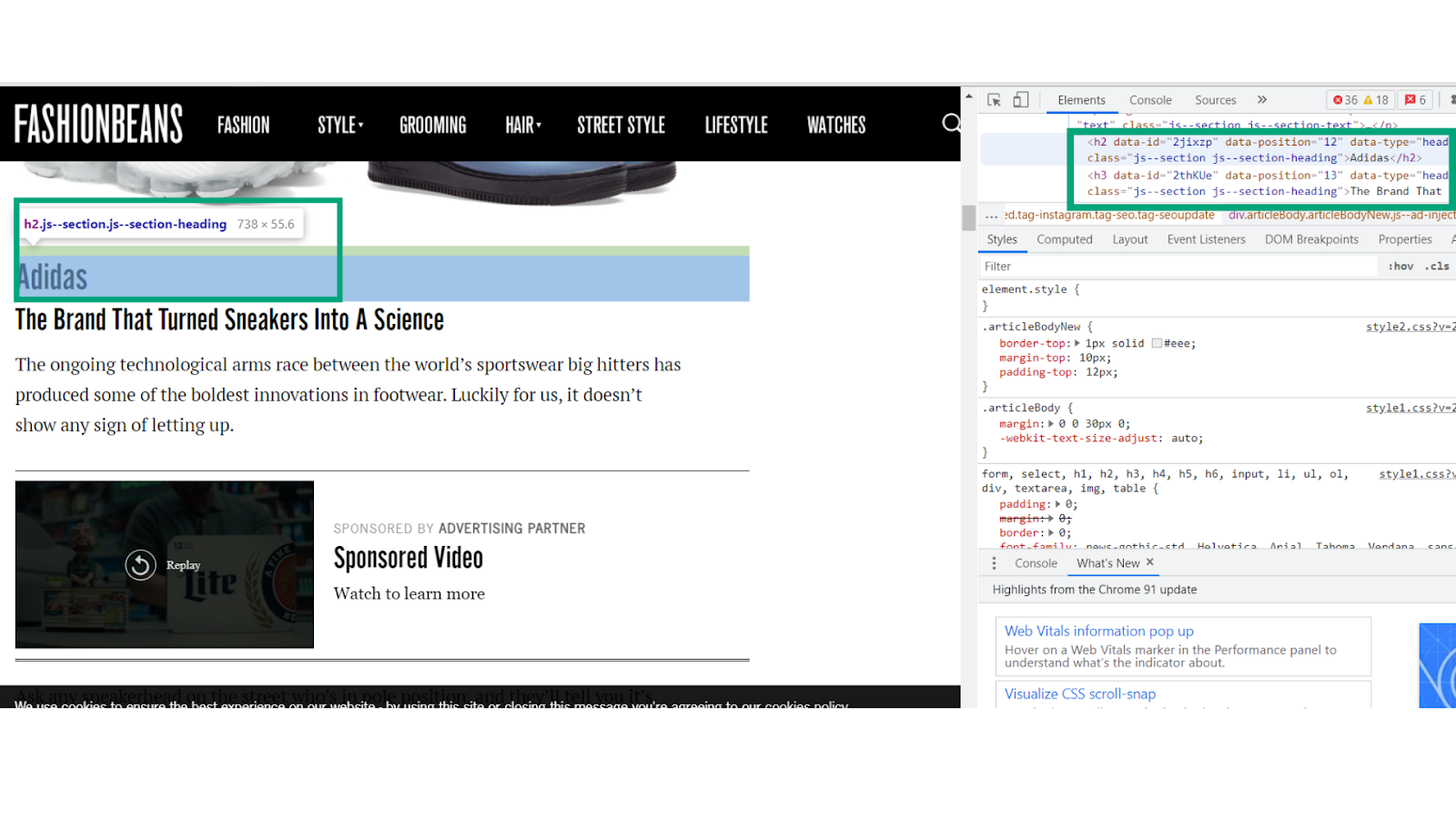
Task: Click the div.articleBody breadcrumb item
Action: (1342, 216)
